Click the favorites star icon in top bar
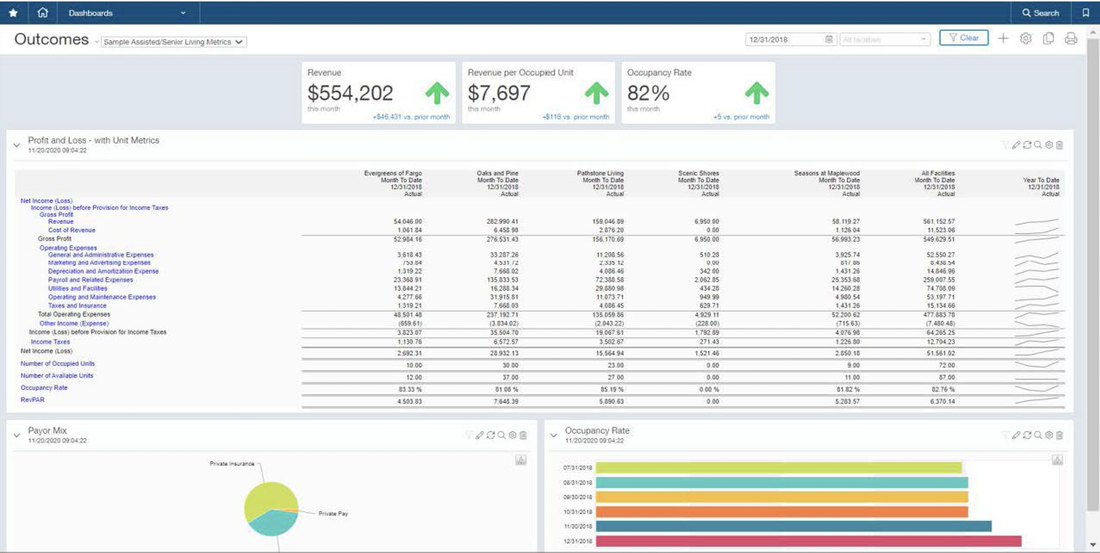The height and width of the screenshot is (553, 1100). pos(14,13)
